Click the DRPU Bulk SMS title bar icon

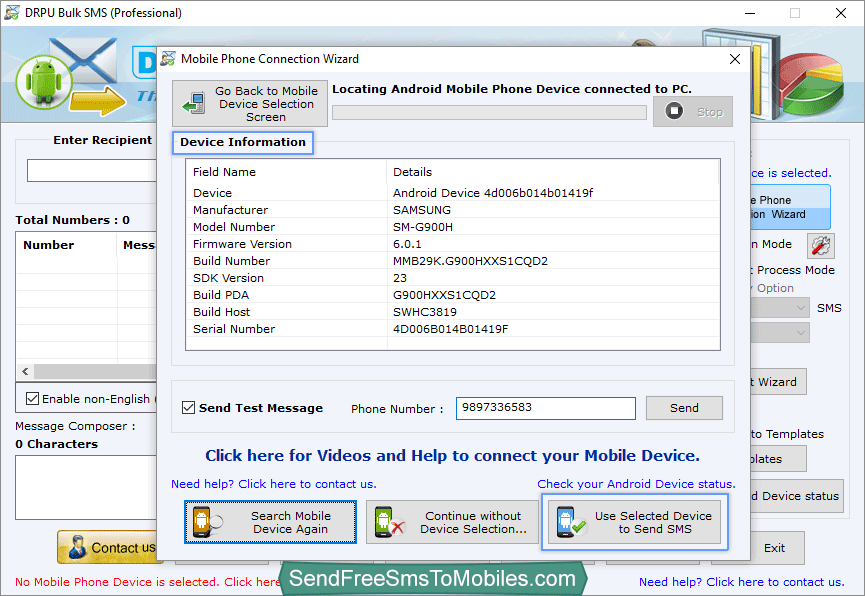click(x=12, y=13)
